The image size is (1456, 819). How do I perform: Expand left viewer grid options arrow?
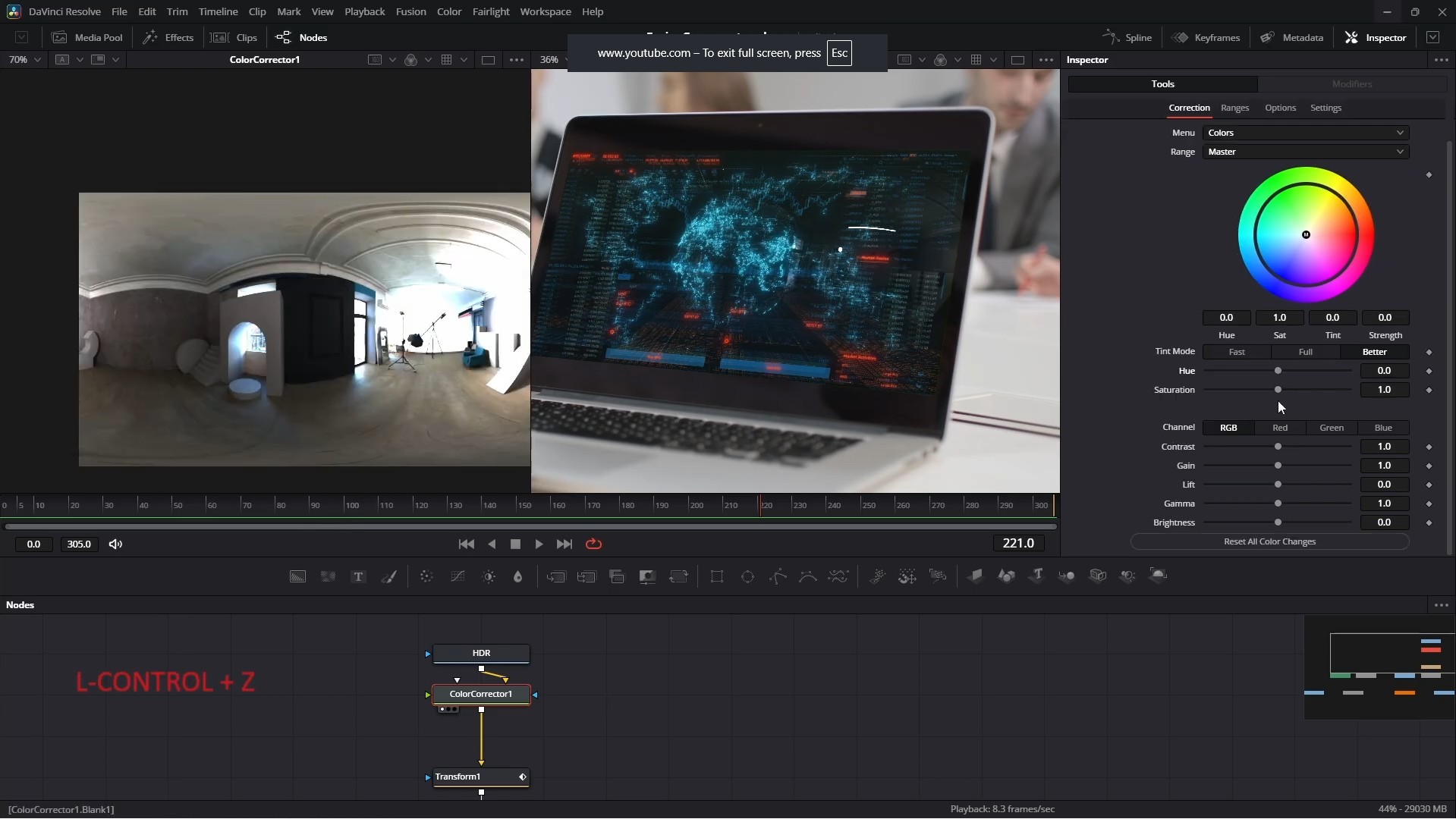(464, 60)
